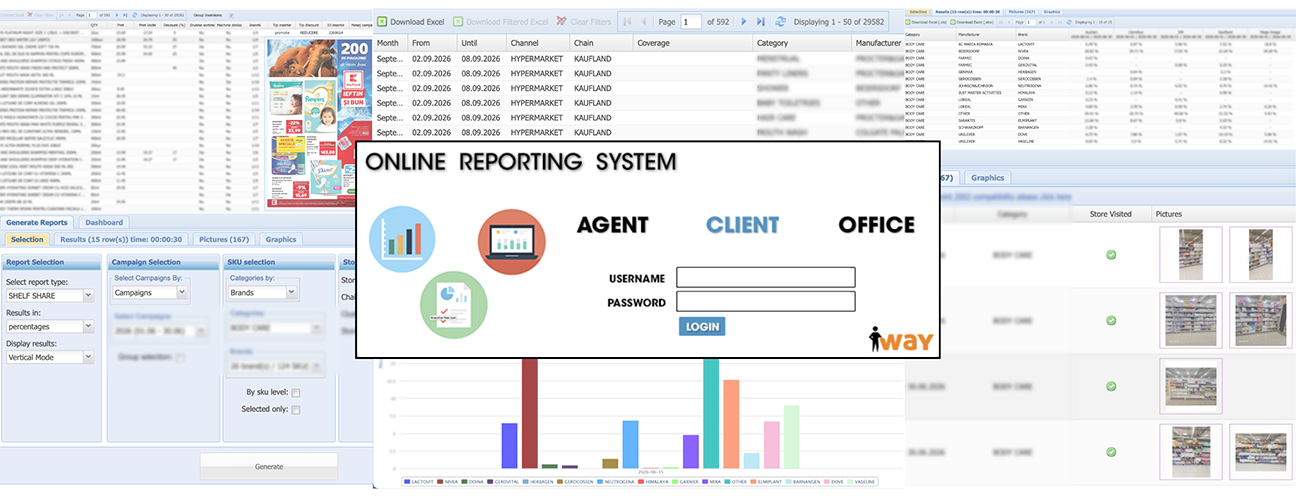Sort by the Chain column header
The image size is (1296, 498).
pos(601,43)
